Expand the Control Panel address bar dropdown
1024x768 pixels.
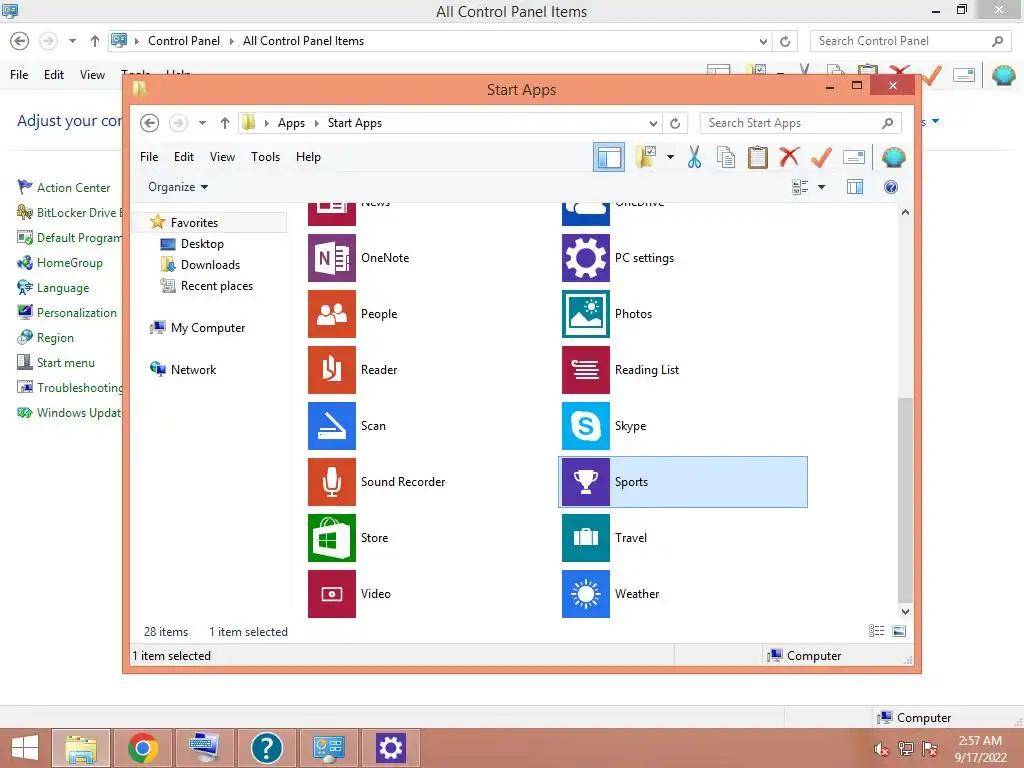(763, 41)
